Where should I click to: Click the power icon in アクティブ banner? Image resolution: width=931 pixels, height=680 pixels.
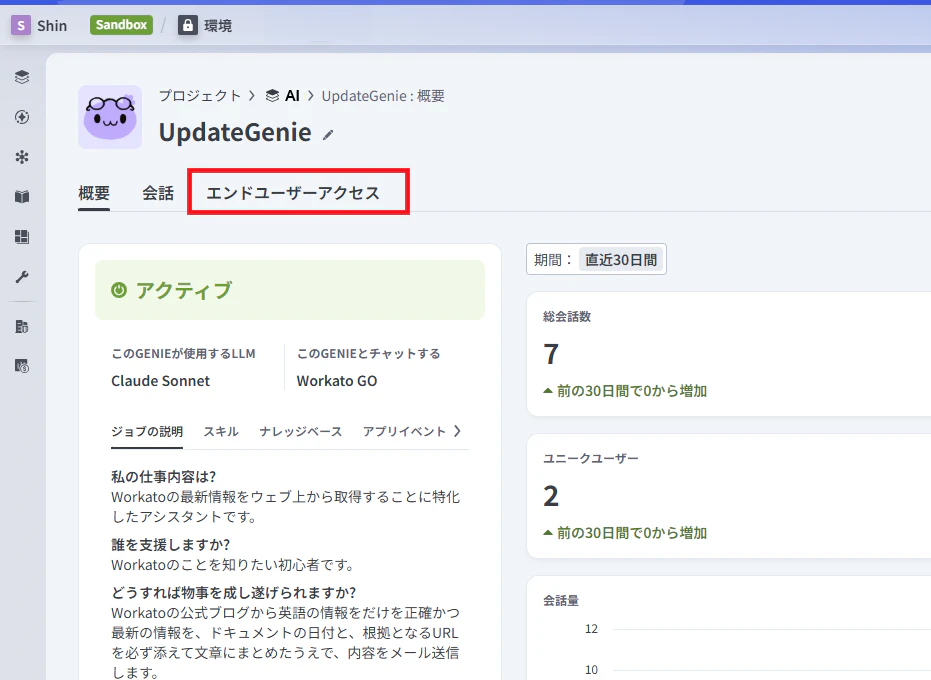(119, 290)
